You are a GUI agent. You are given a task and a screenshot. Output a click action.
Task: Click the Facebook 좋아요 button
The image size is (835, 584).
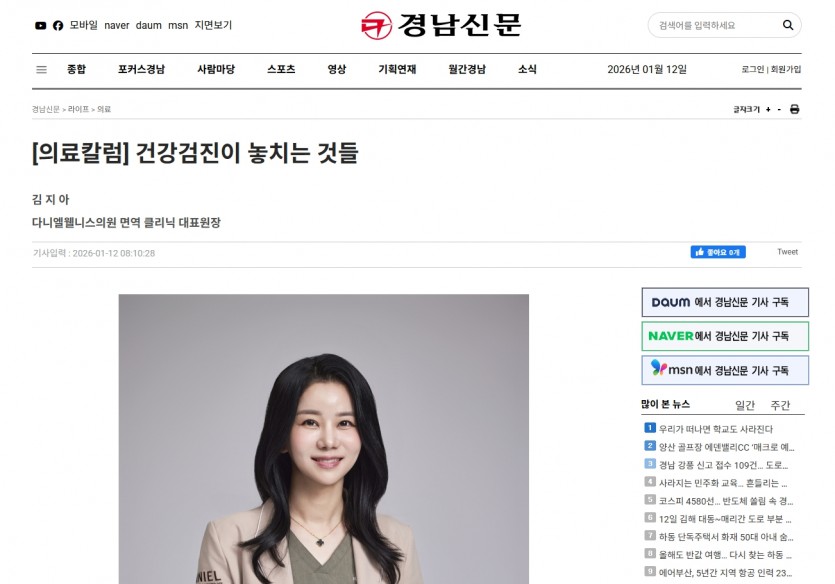point(718,252)
